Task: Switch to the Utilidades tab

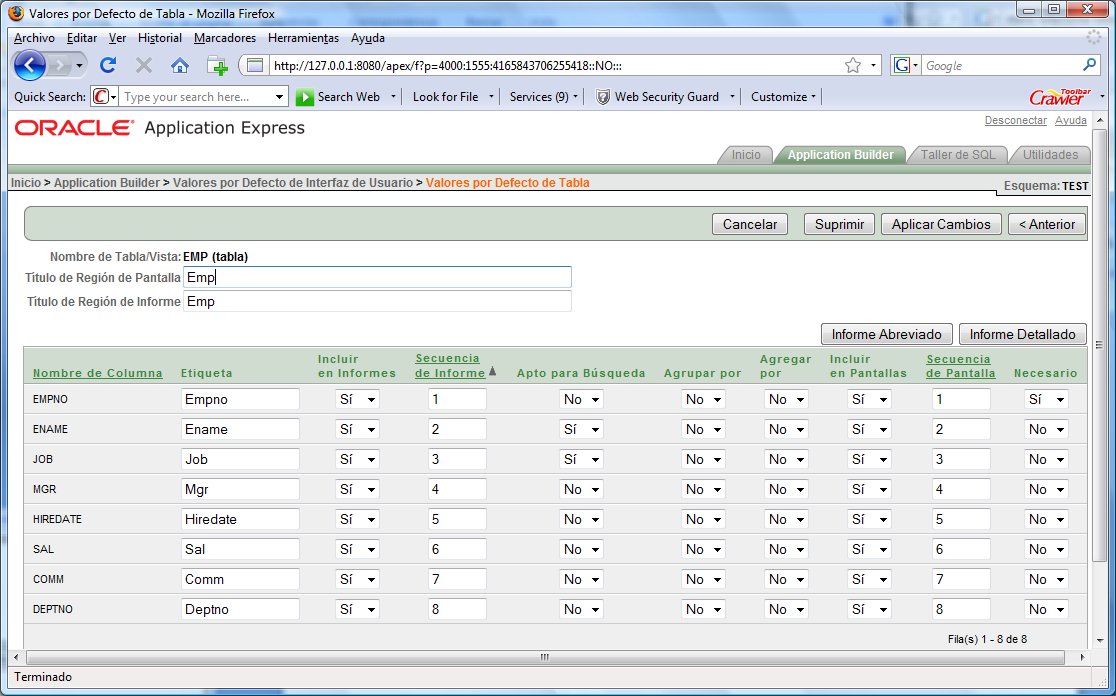Action: pos(1050,154)
